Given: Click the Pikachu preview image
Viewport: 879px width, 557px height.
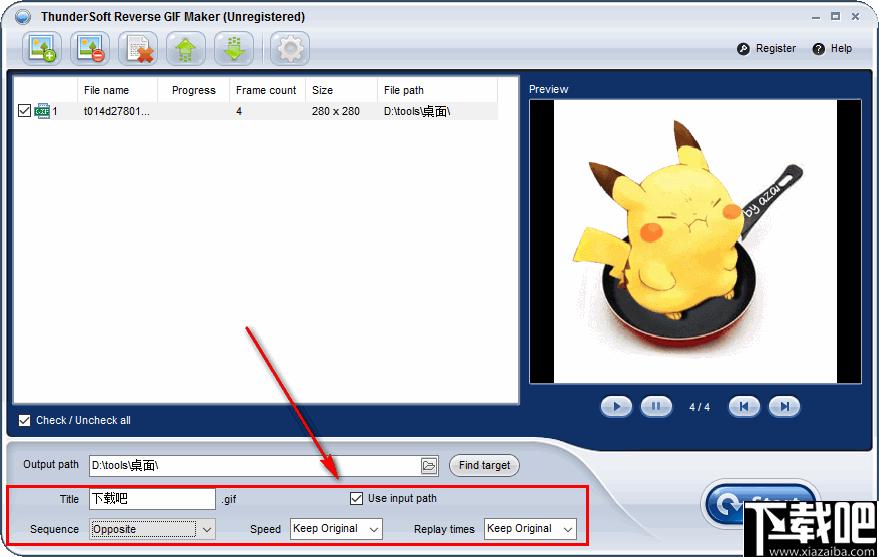Looking at the screenshot, I should 695,242.
